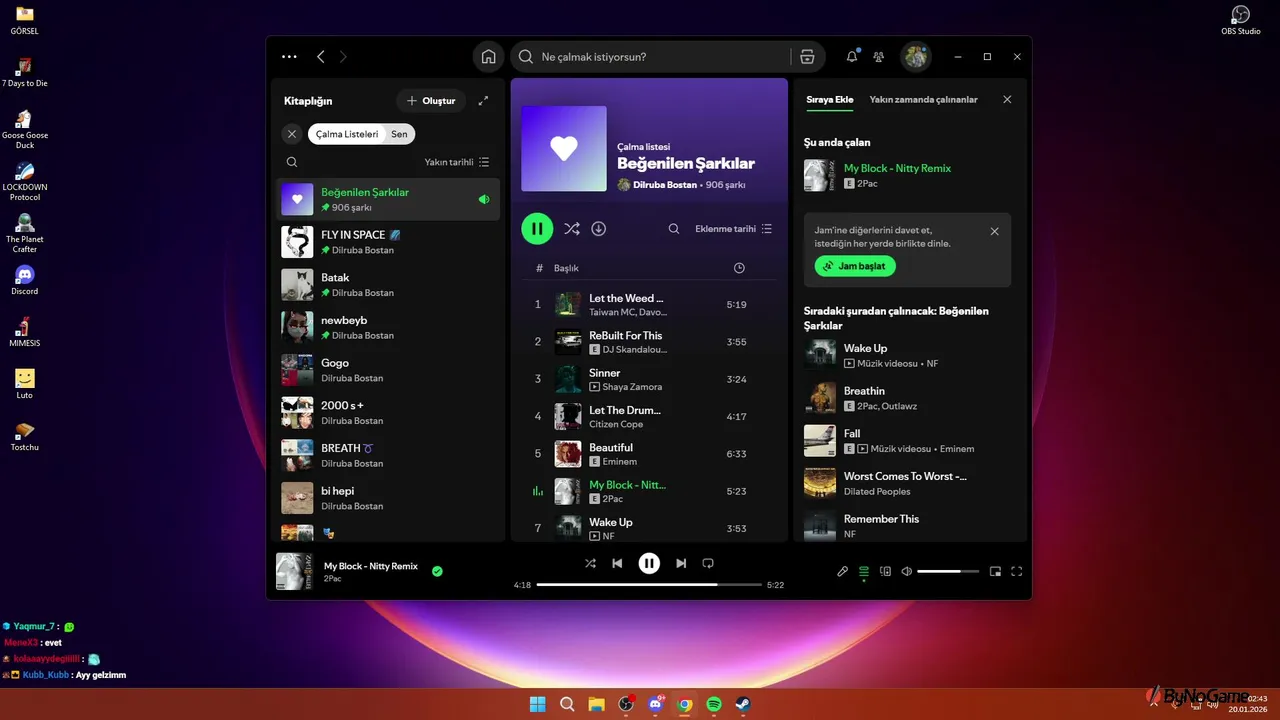Expand library with the arrows icon
This screenshot has height=720, width=1280.
484,101
